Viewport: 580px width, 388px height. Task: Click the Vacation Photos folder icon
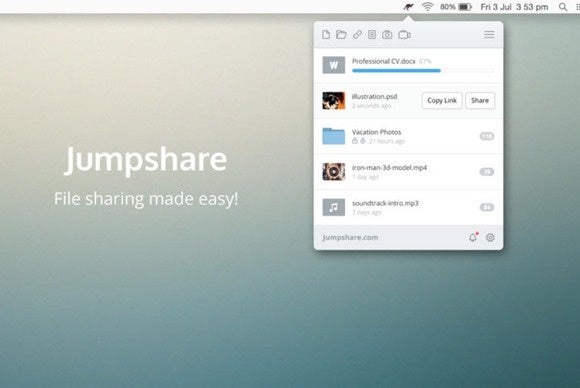click(x=333, y=136)
